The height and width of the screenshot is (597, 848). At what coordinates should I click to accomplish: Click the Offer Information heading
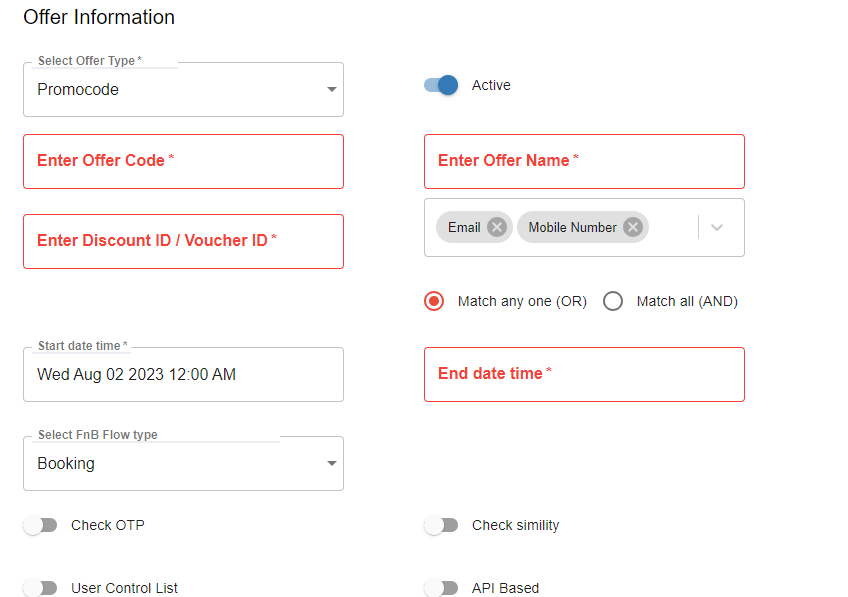99,17
